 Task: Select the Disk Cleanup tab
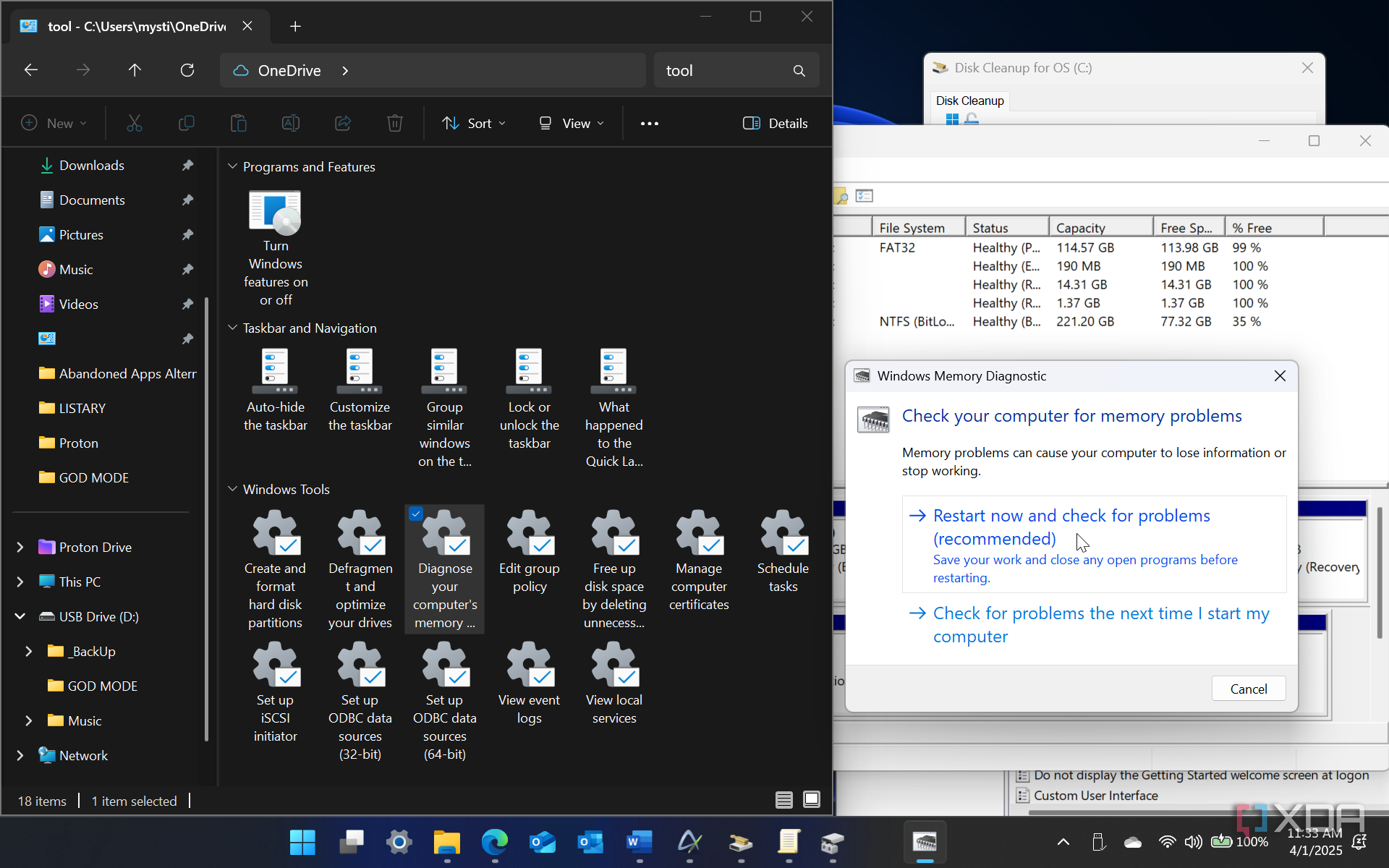pyautogui.click(x=969, y=101)
